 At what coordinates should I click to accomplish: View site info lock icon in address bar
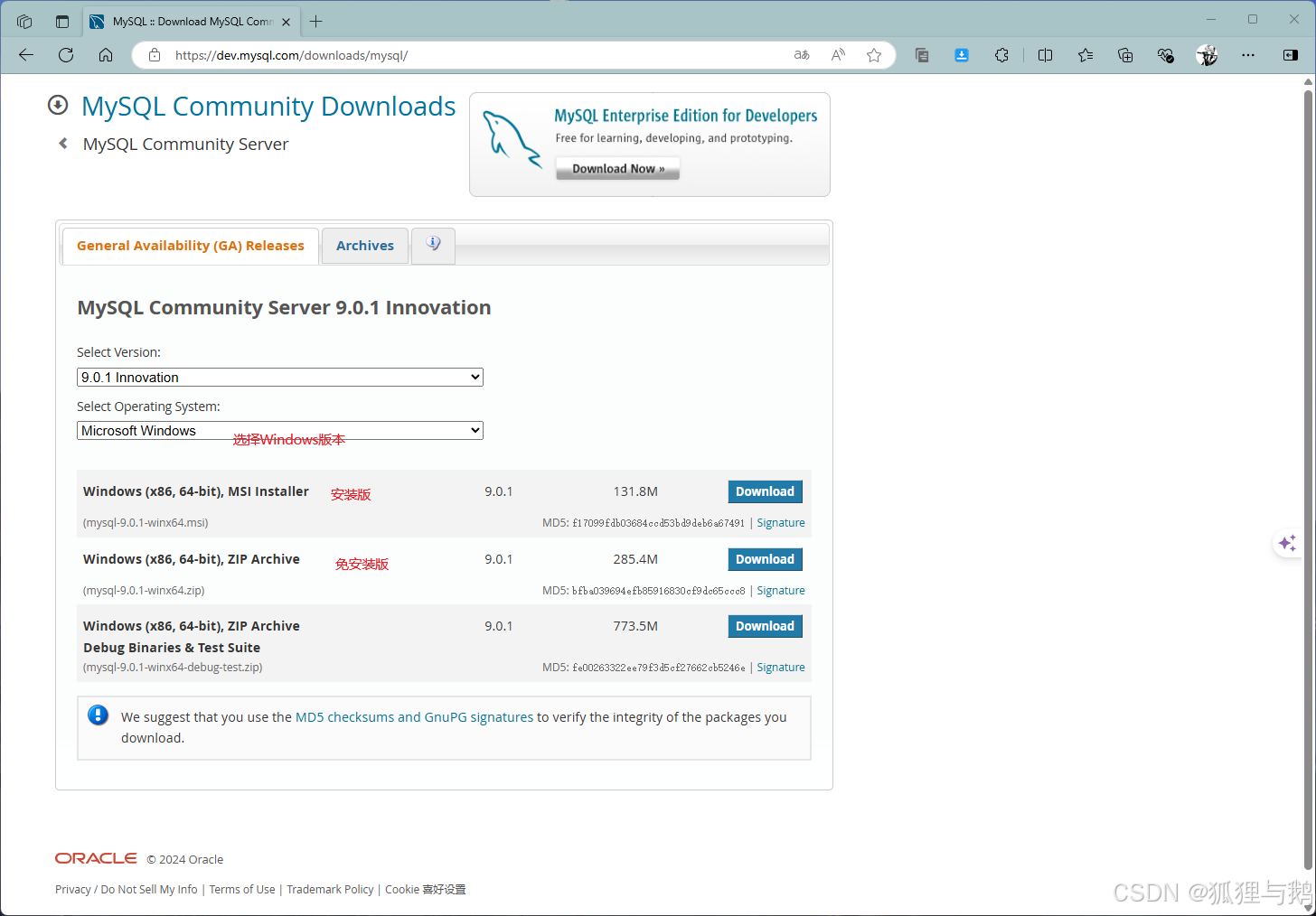pyautogui.click(x=155, y=55)
